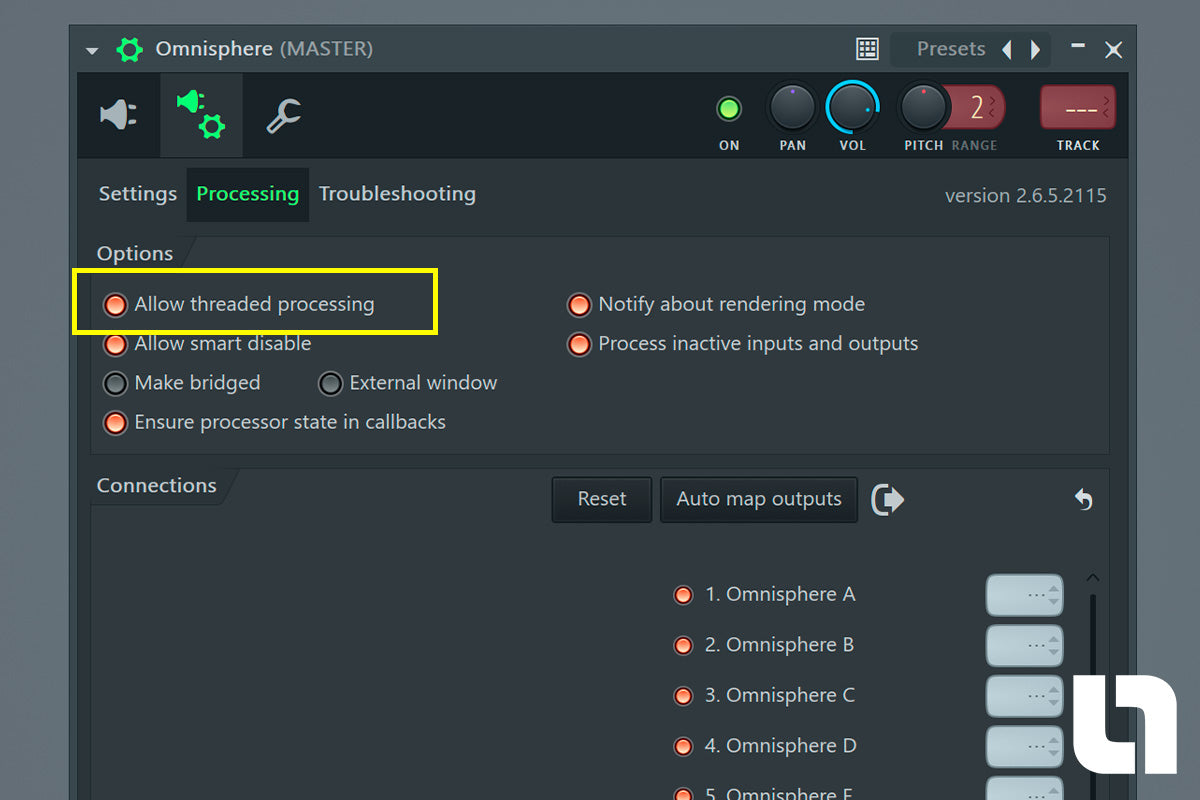
Task: Switch to the Settings tab
Action: click(x=137, y=194)
